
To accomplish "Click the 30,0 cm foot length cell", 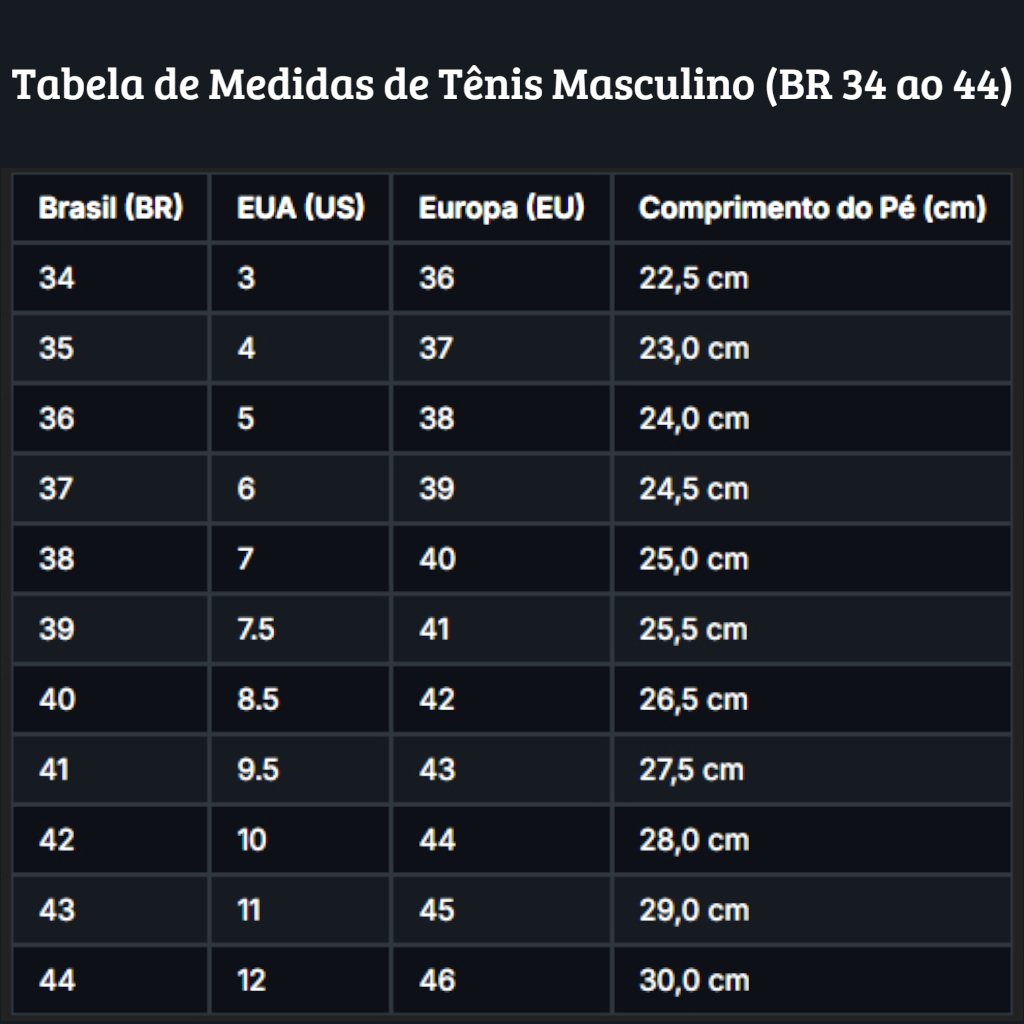I will 812,980.
